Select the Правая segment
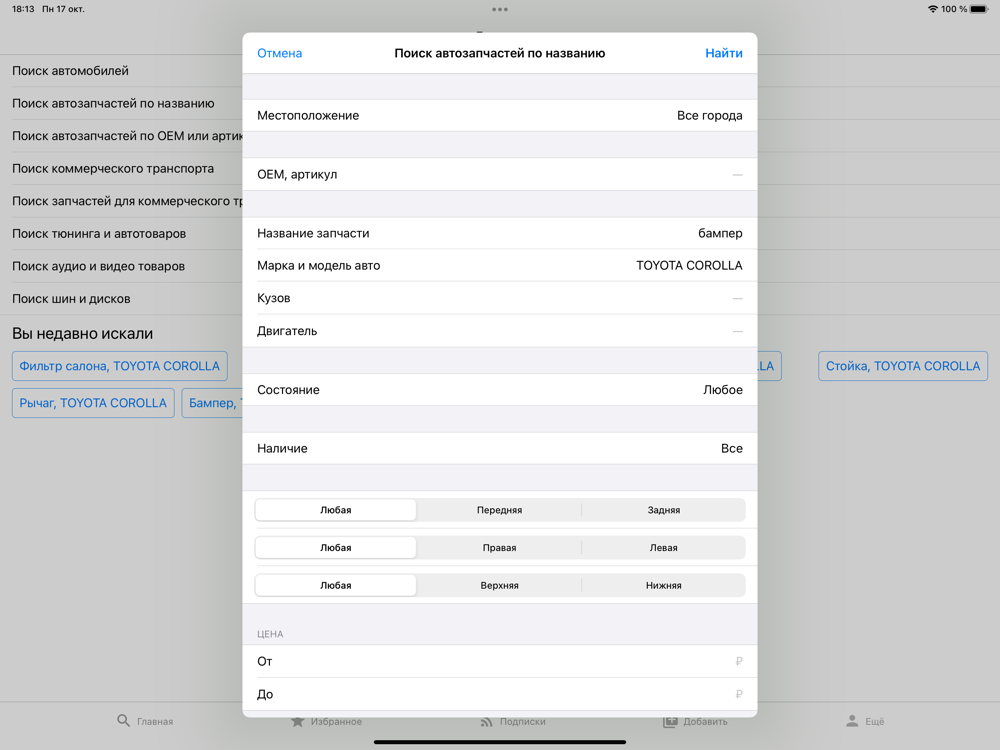 pyautogui.click(x=499, y=547)
